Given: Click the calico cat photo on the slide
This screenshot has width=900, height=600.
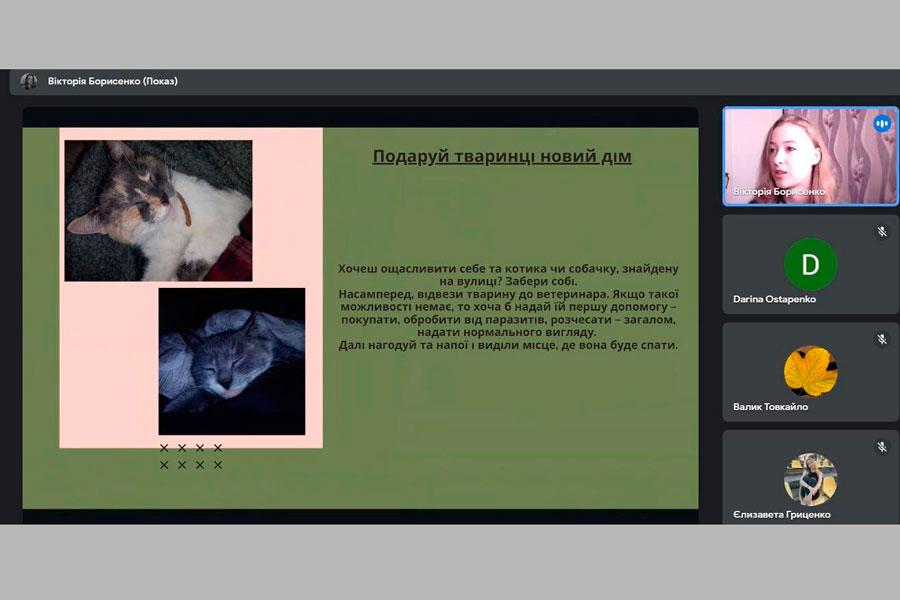Looking at the screenshot, I should (x=158, y=210).
